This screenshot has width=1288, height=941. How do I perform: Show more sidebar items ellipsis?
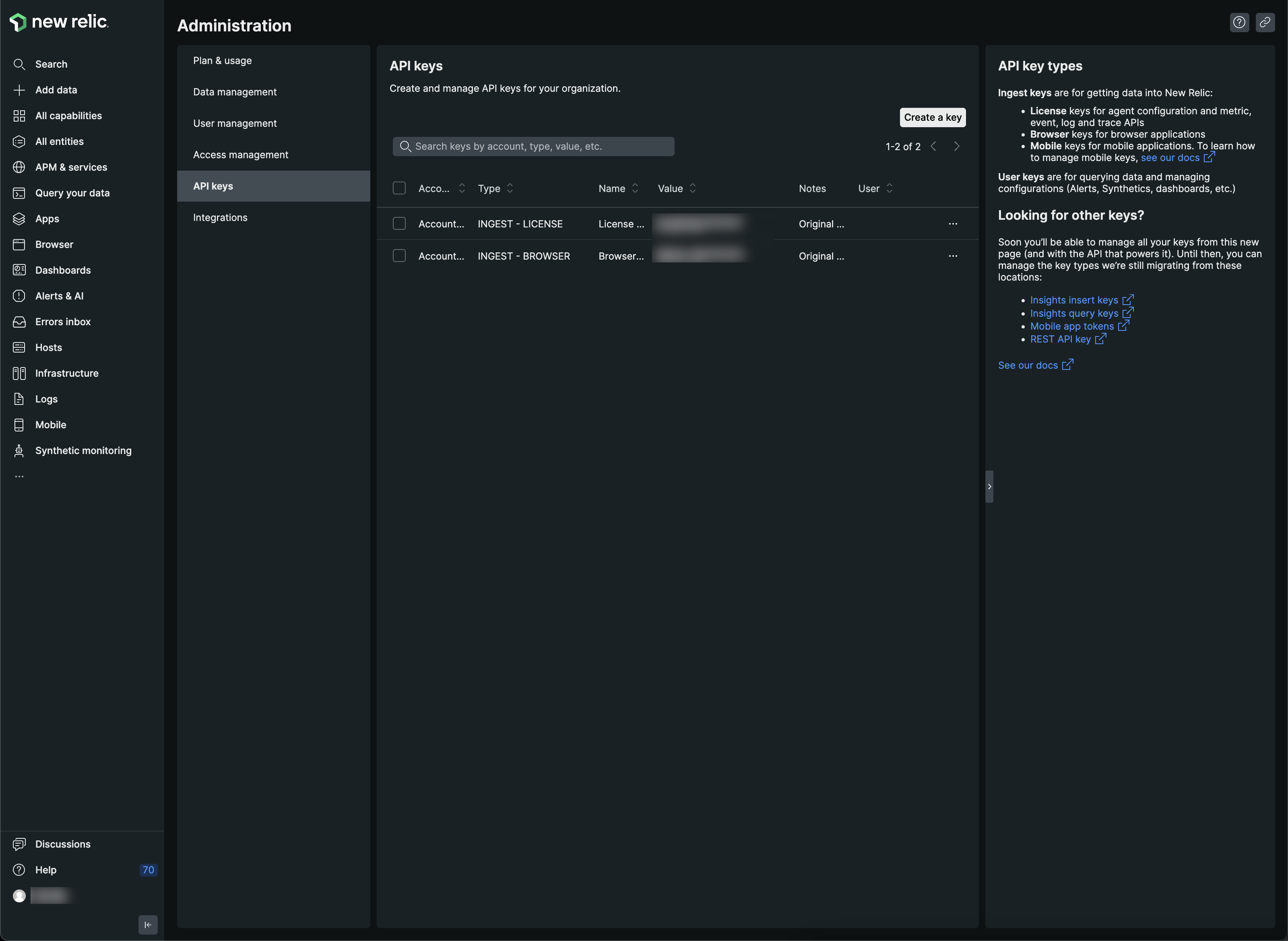[x=19, y=476]
